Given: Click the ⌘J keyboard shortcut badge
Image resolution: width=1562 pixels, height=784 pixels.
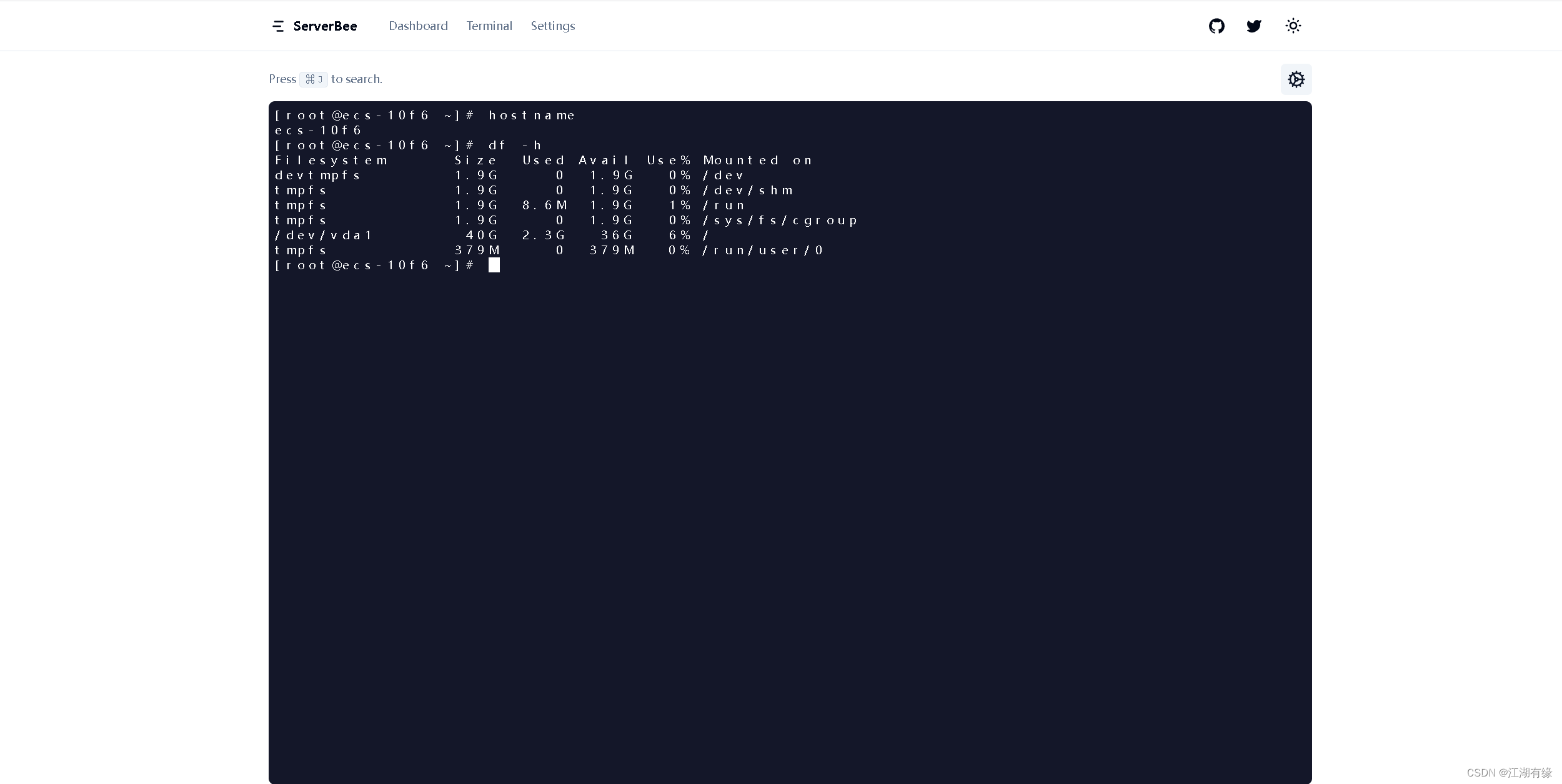Looking at the screenshot, I should click(x=313, y=79).
